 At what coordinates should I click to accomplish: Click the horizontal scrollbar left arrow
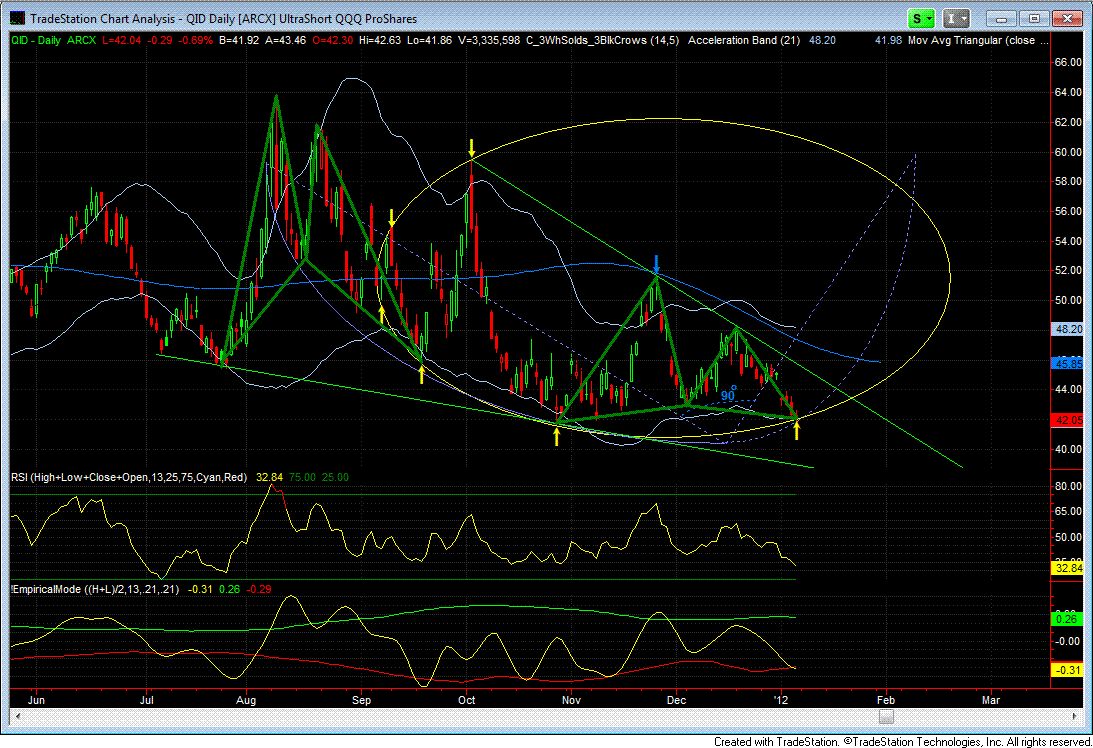(x=17, y=717)
